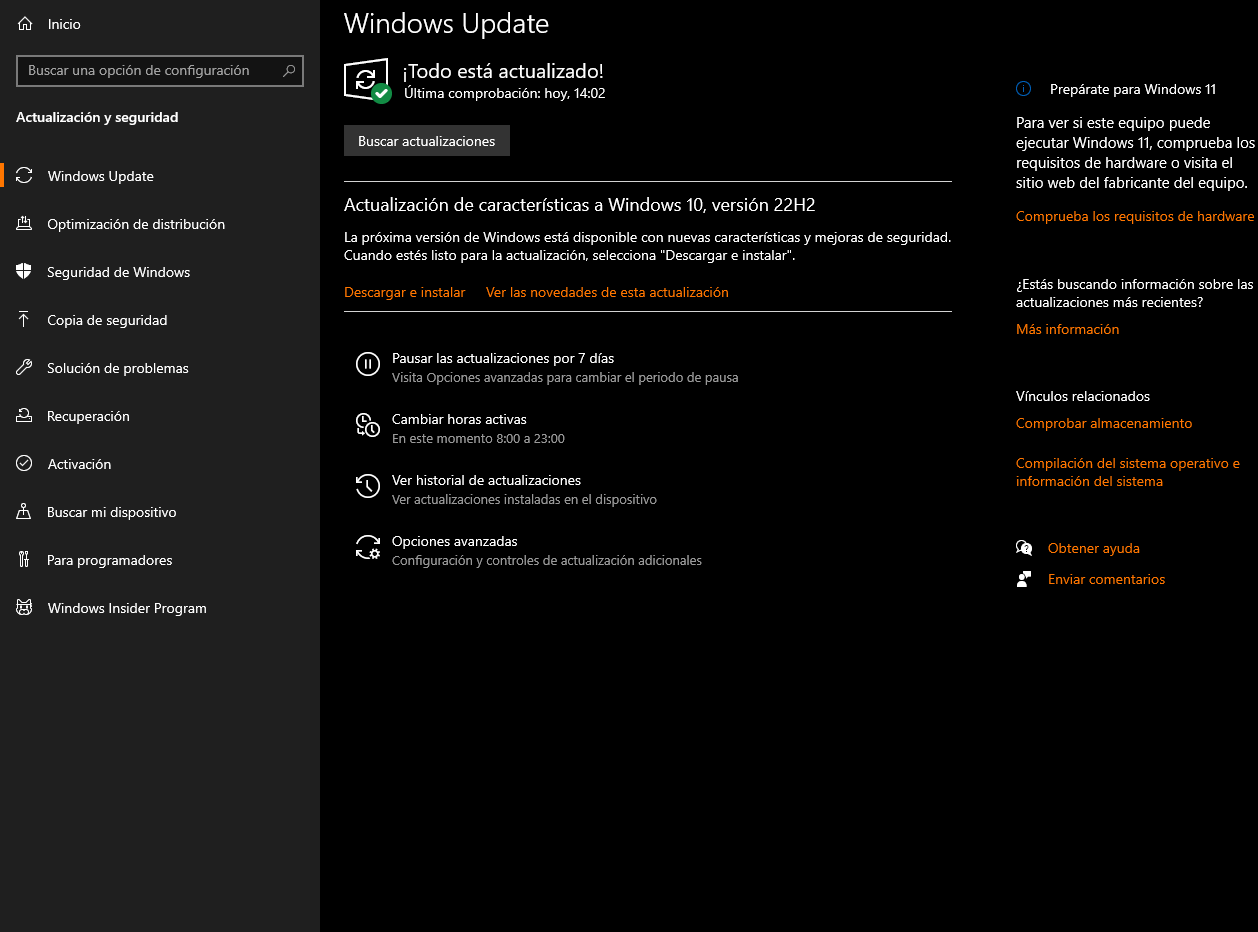Image resolution: width=1258 pixels, height=932 pixels.
Task: Click the Seguridad de Windows shield icon
Action: click(25, 272)
